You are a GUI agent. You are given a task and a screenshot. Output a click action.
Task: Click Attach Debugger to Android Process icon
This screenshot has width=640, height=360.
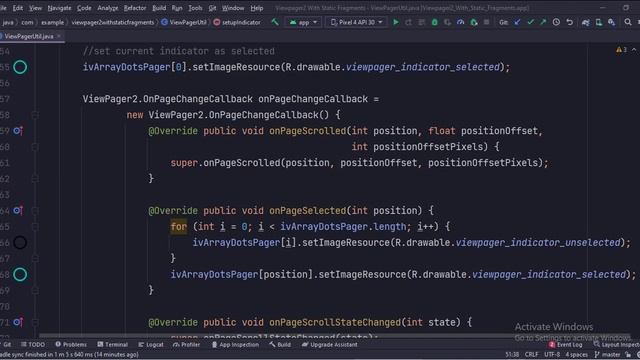(x=473, y=22)
